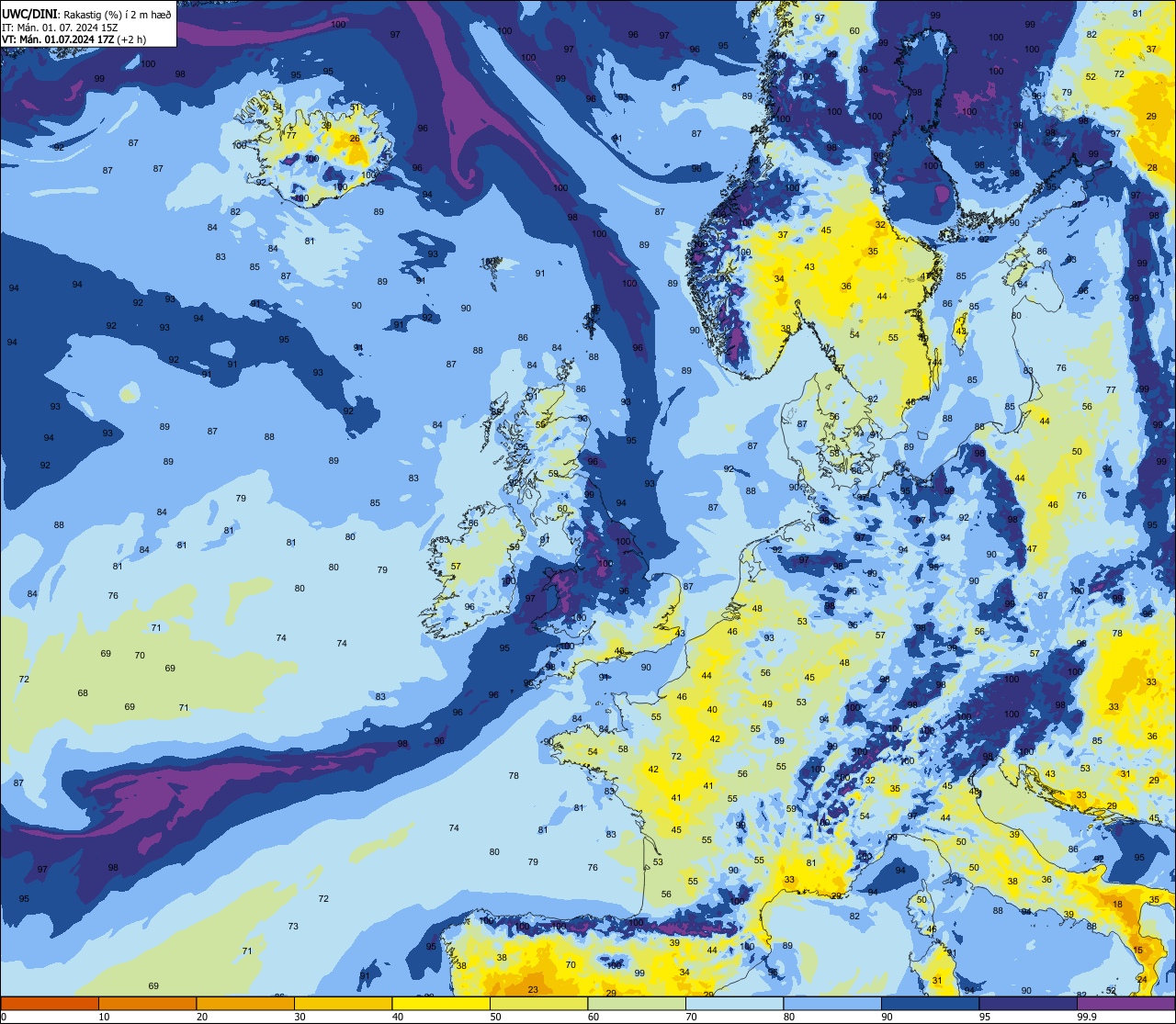
Task: Click the bright yellow 40–50 legend swatch
Action: coord(441,1003)
